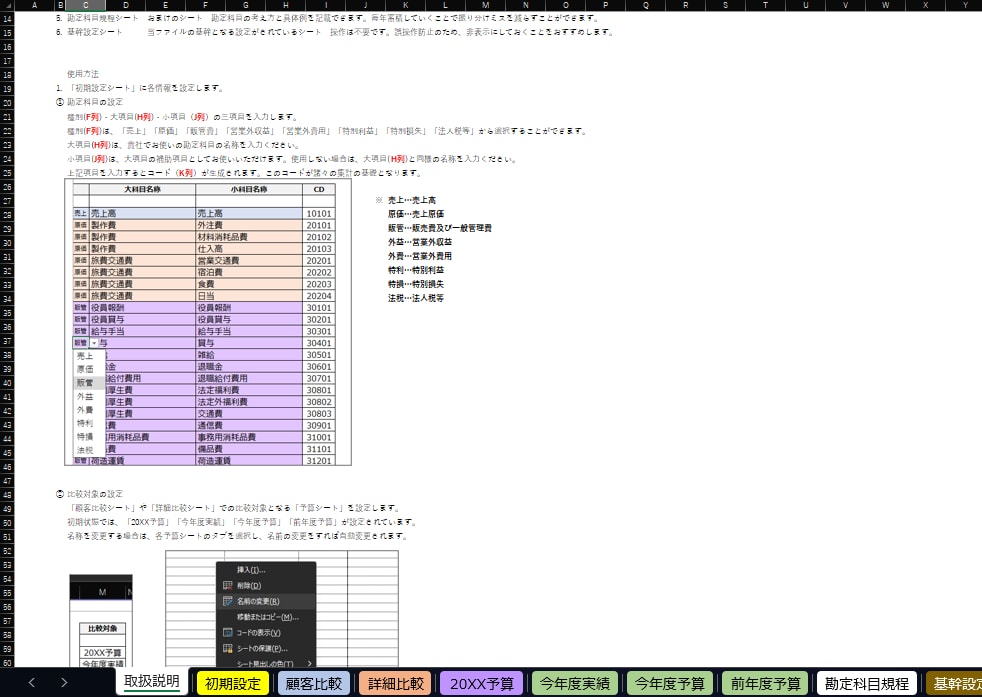Select the column K header

tap(405, 5)
